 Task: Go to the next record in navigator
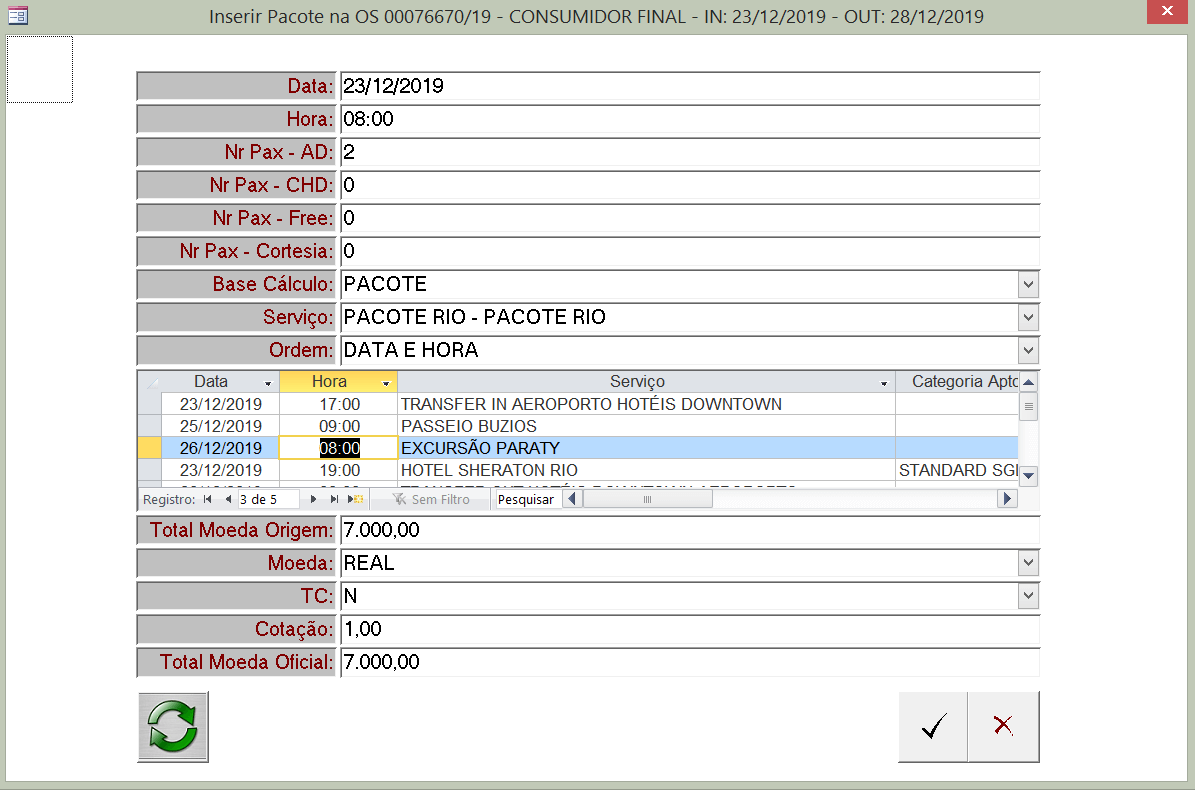(314, 499)
